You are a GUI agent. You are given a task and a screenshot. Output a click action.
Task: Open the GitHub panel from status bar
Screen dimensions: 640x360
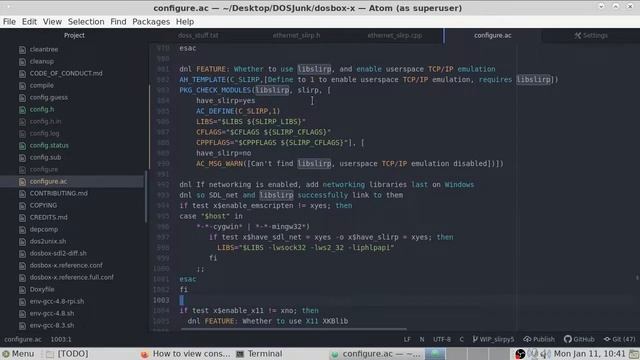pos(579,339)
